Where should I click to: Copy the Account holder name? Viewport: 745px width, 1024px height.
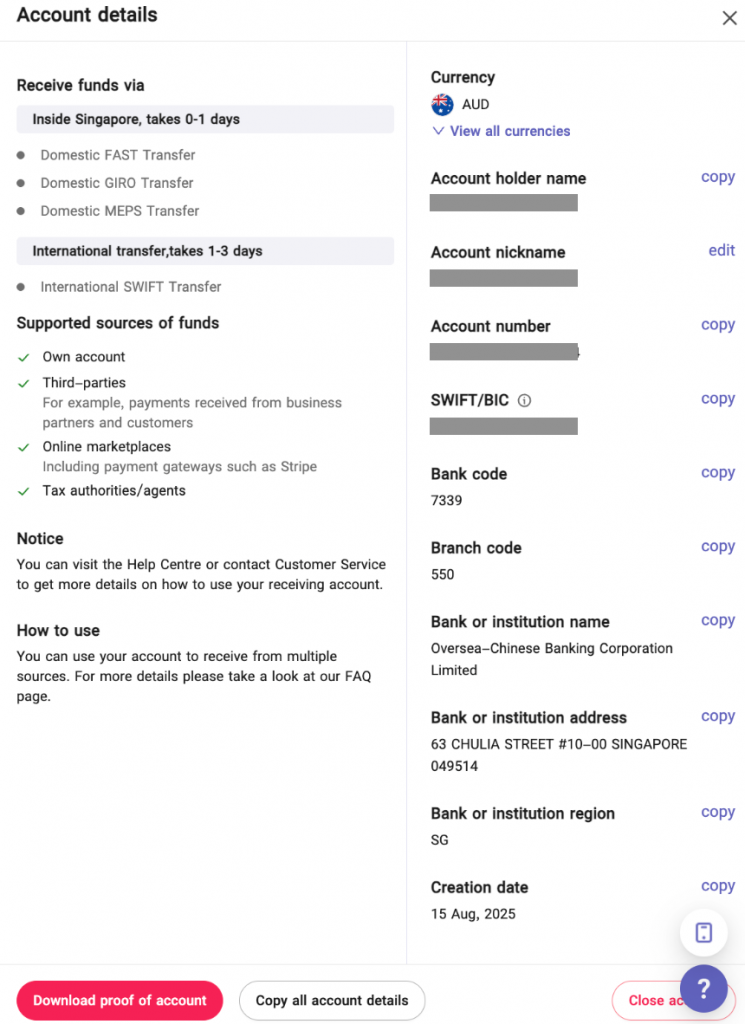click(717, 177)
